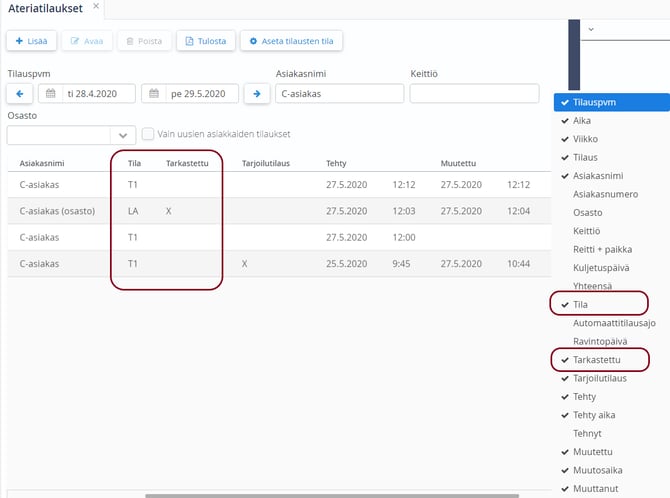Screen dimensions: 670x498
Task: Toggle Muuttanut column
Action: click(x=612, y=488)
